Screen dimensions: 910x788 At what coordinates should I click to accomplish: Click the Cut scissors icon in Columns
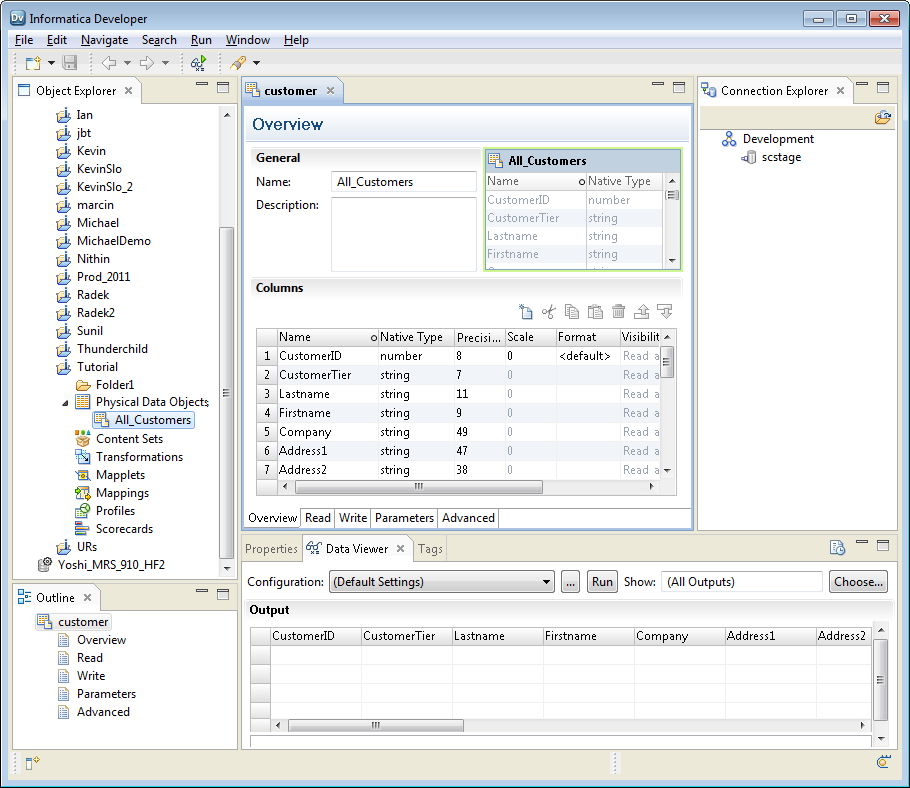pos(548,312)
